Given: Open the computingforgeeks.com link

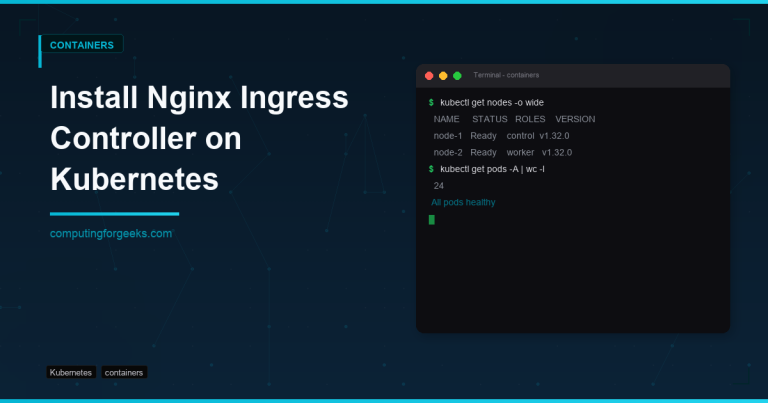Looking at the screenshot, I should click(111, 234).
